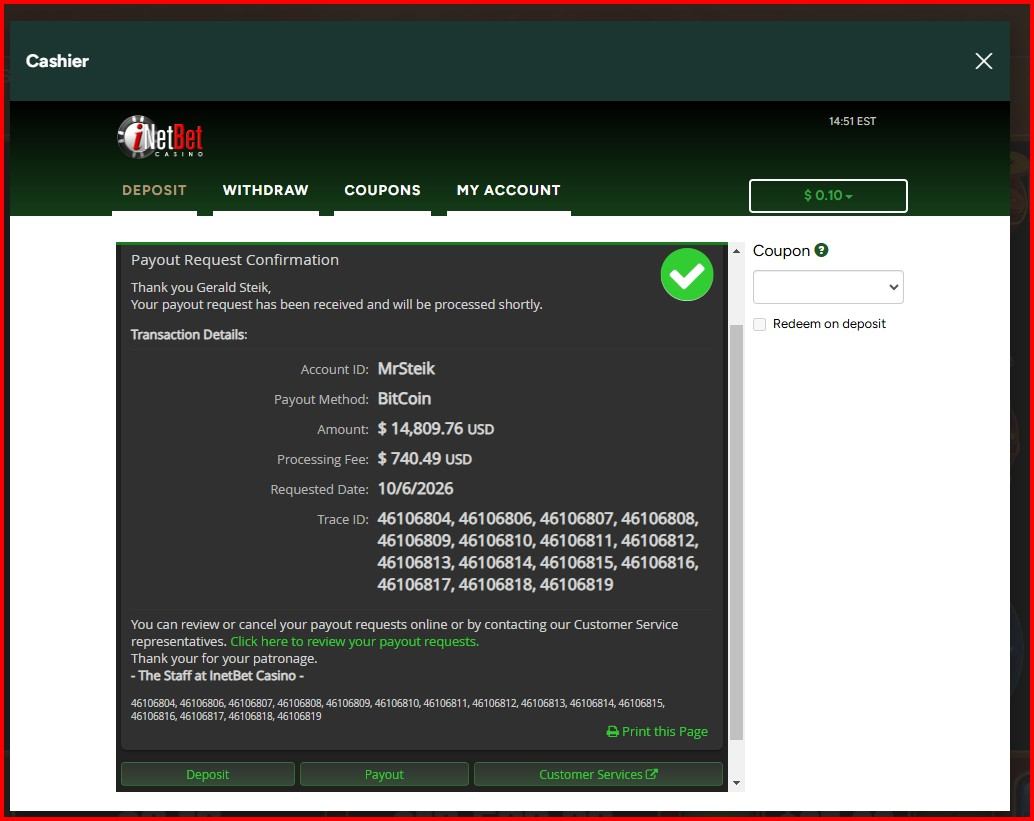The width and height of the screenshot is (1034, 821).
Task: Click the Coupon label text
Action: [781, 251]
